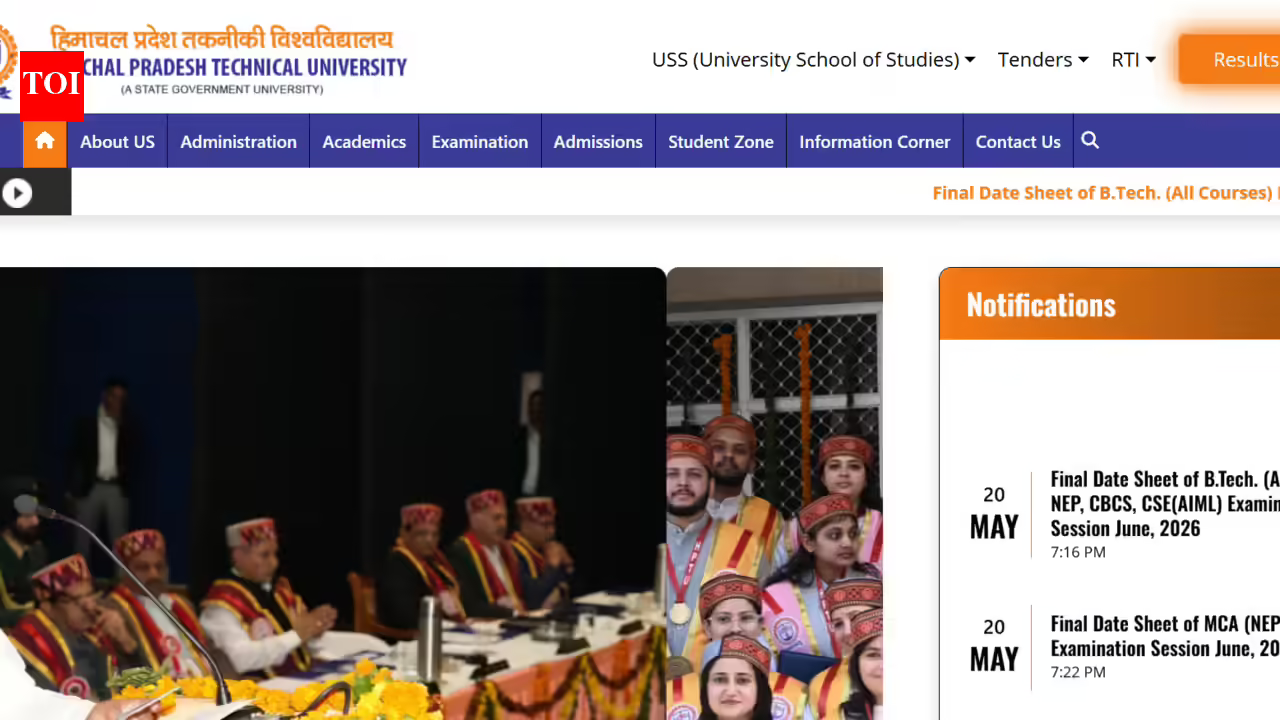Open the search magnifier icon
The image size is (1280, 720).
(1090, 141)
